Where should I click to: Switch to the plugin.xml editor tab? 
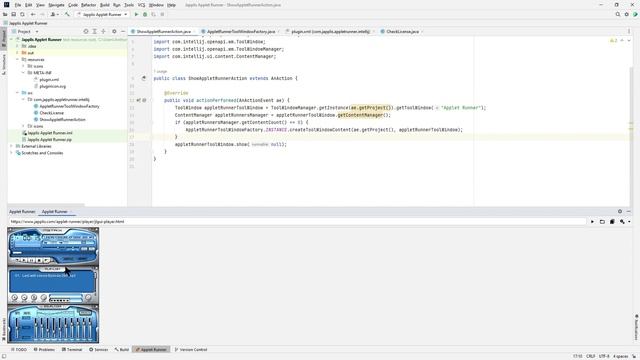[330, 31]
